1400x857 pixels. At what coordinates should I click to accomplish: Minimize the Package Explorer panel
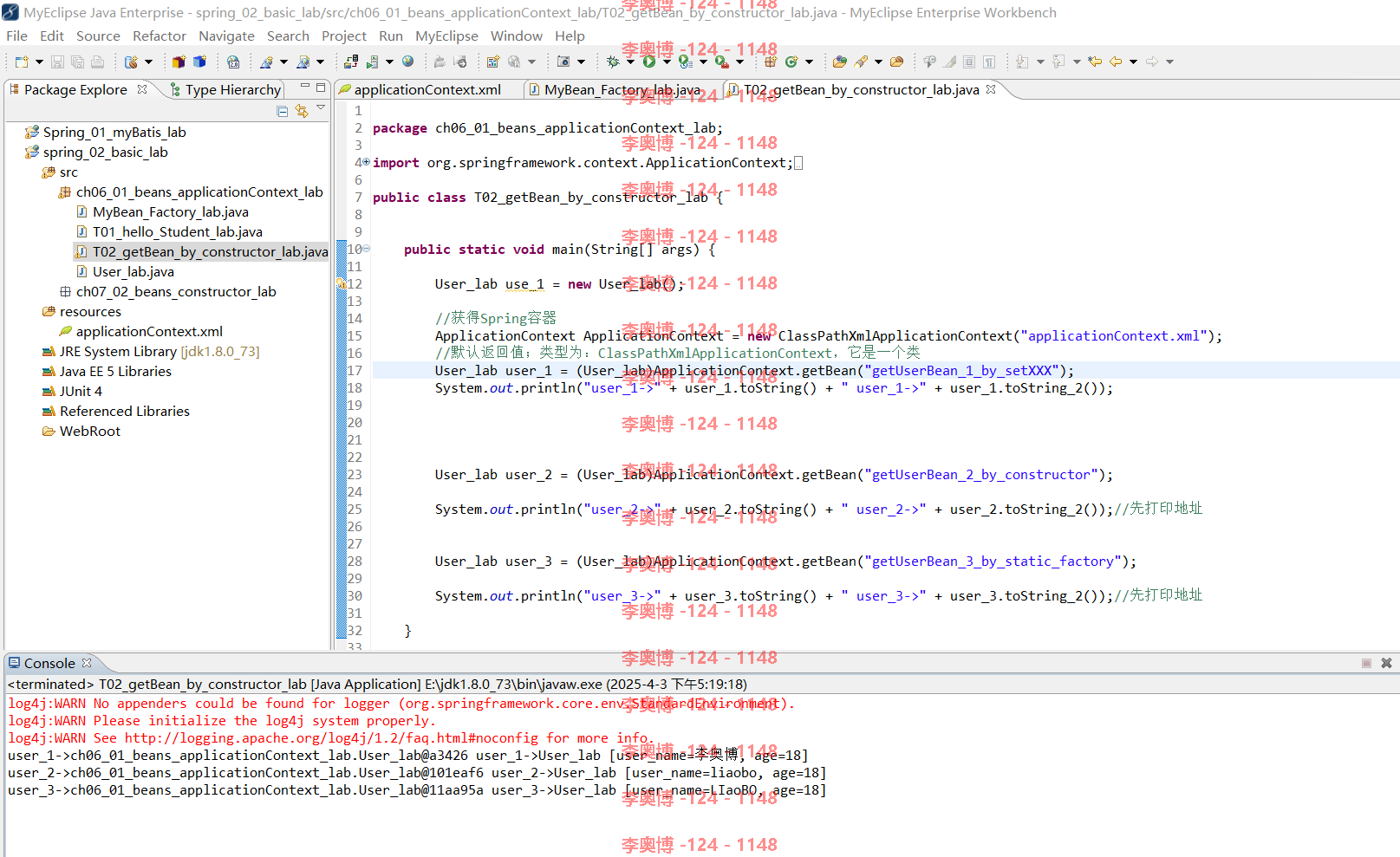305,86
